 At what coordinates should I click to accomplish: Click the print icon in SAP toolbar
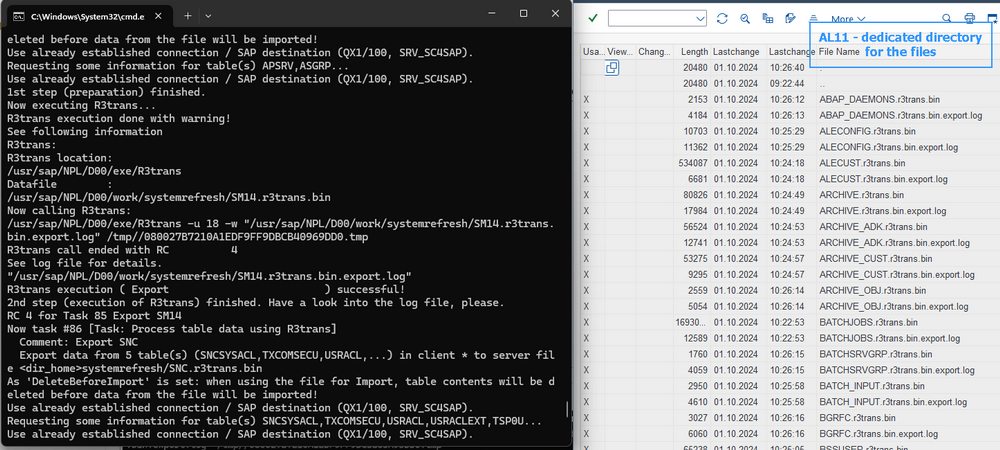coord(969,18)
